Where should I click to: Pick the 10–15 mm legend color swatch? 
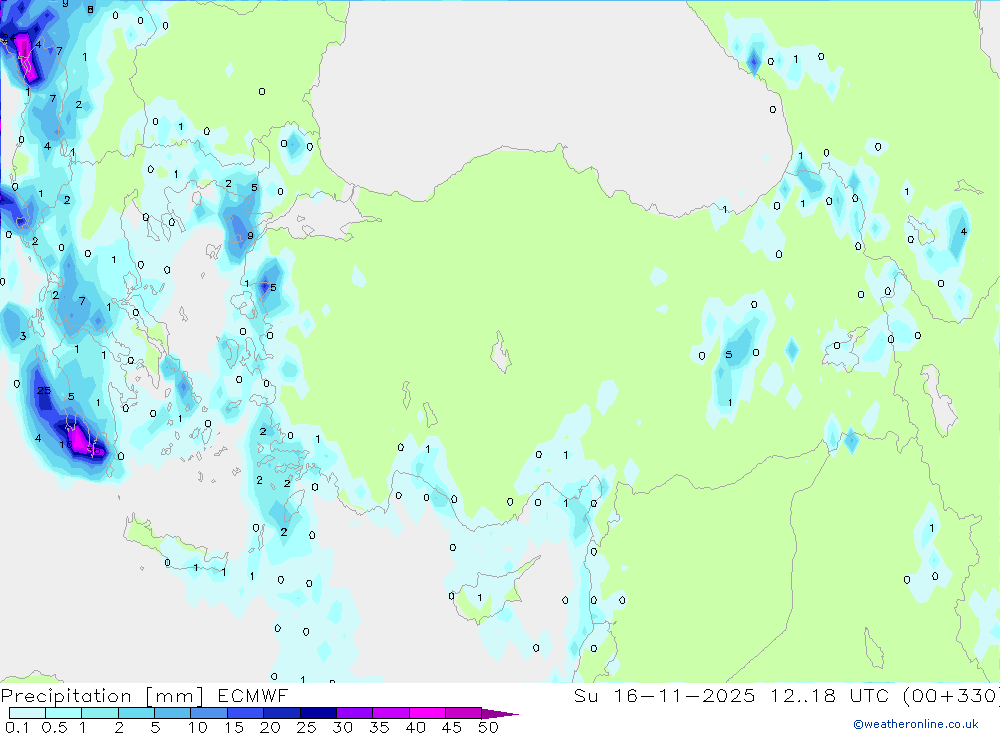point(209,713)
